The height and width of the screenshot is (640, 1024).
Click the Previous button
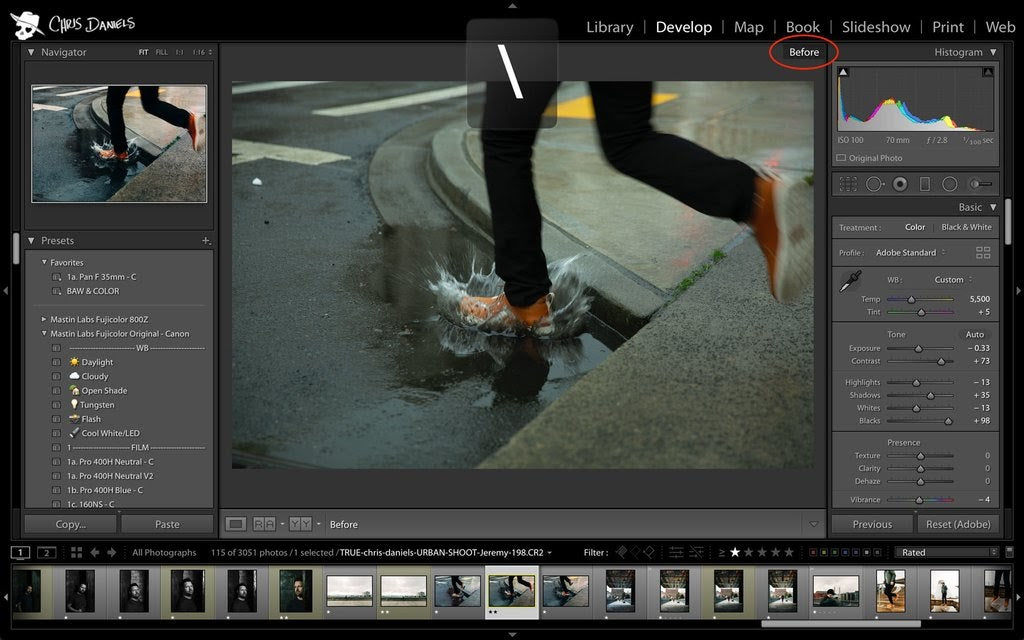click(872, 524)
